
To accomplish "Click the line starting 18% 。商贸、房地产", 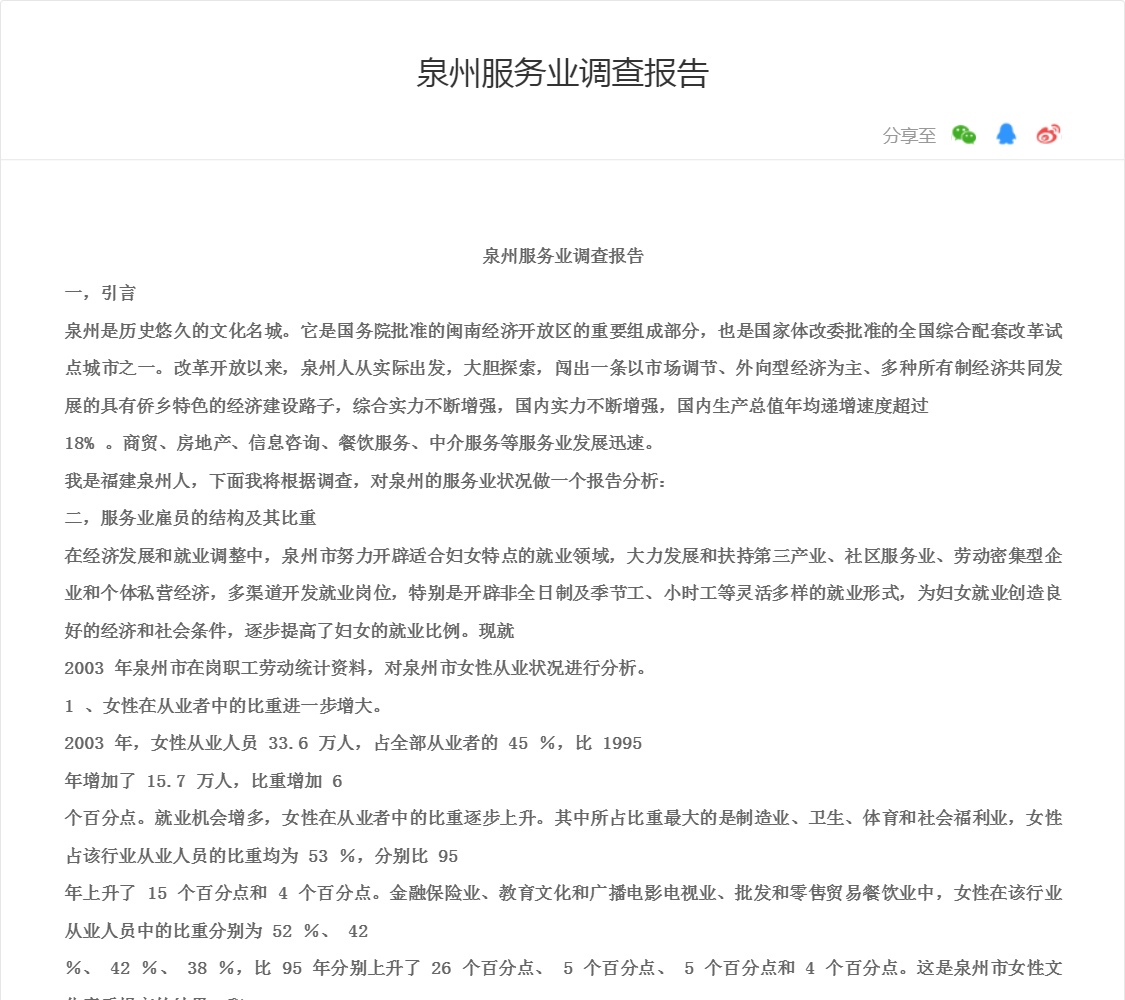I will (x=360, y=443).
